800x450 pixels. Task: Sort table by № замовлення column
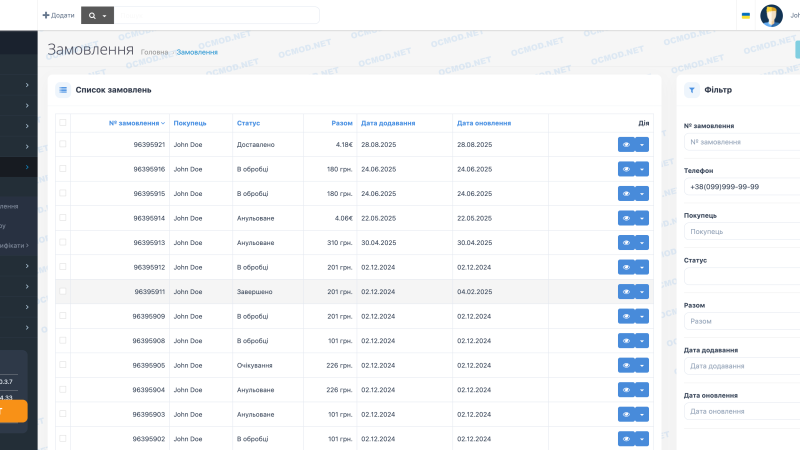tap(137, 123)
